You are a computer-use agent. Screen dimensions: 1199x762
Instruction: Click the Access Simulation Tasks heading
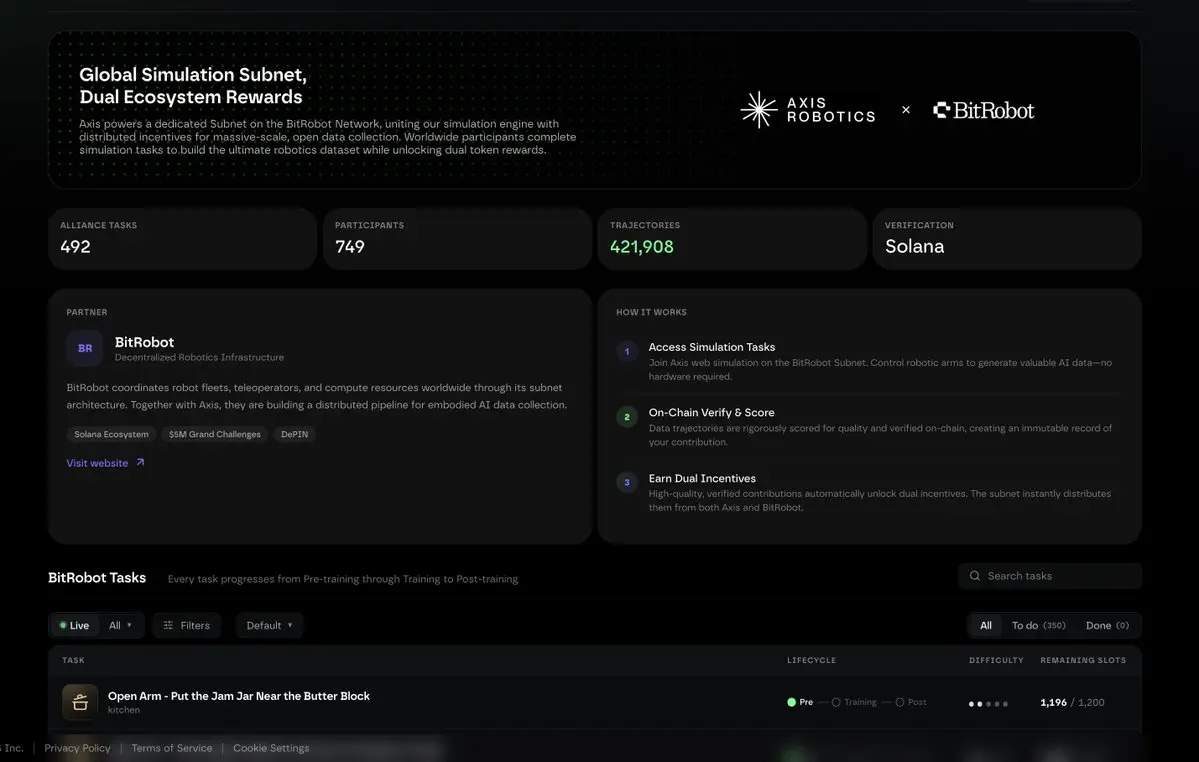712,347
